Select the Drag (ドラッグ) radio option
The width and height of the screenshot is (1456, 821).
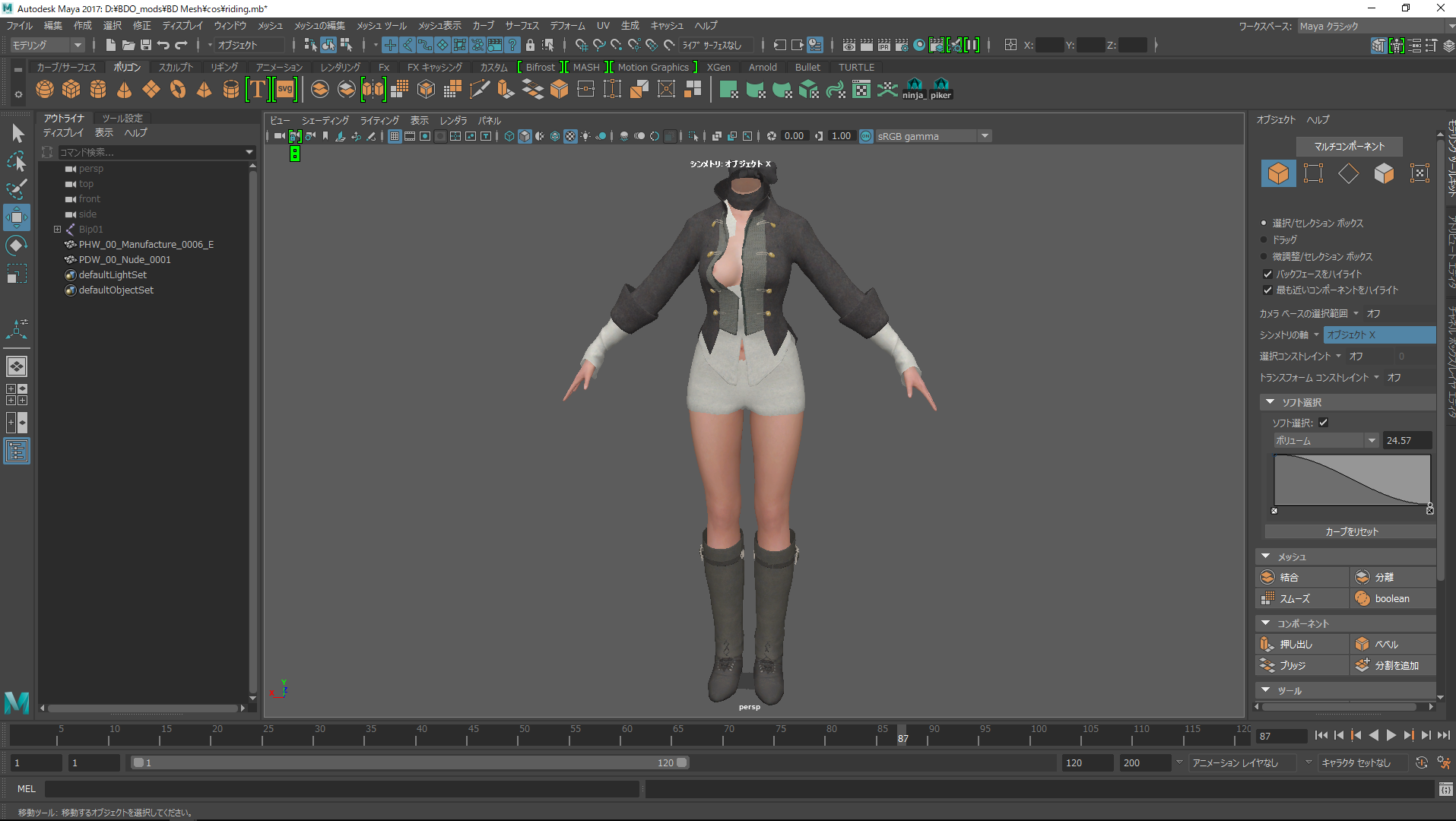(1264, 239)
